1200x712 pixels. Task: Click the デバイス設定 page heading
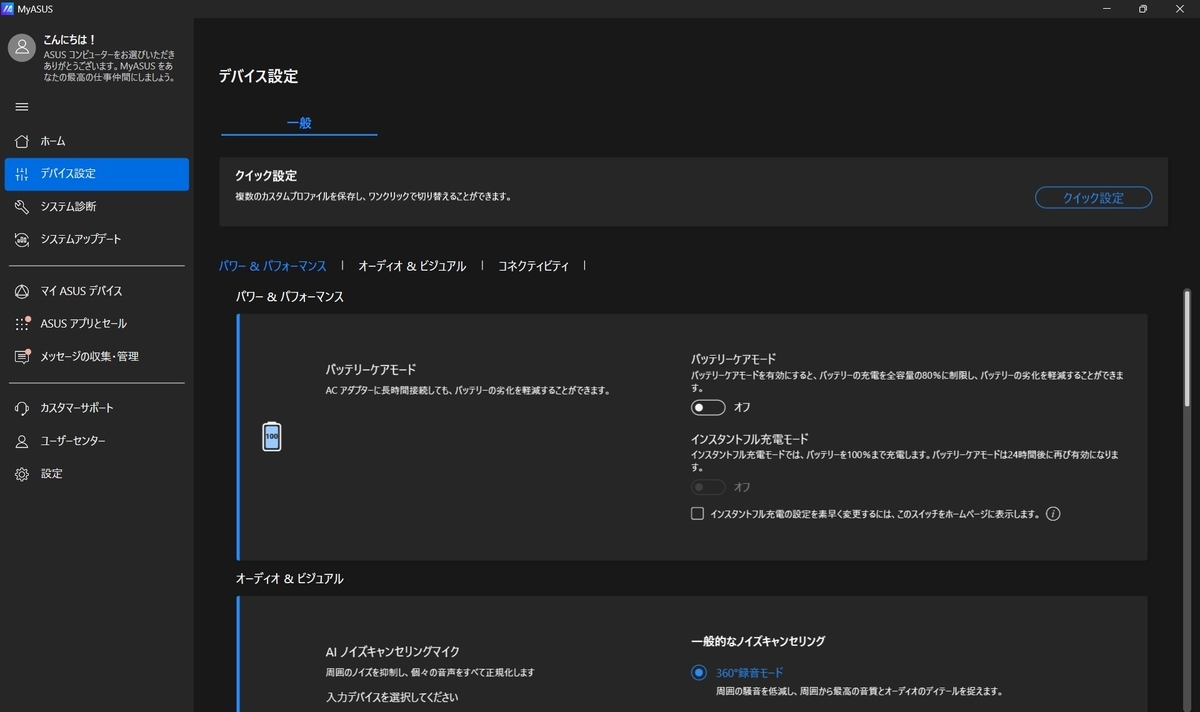[258, 76]
